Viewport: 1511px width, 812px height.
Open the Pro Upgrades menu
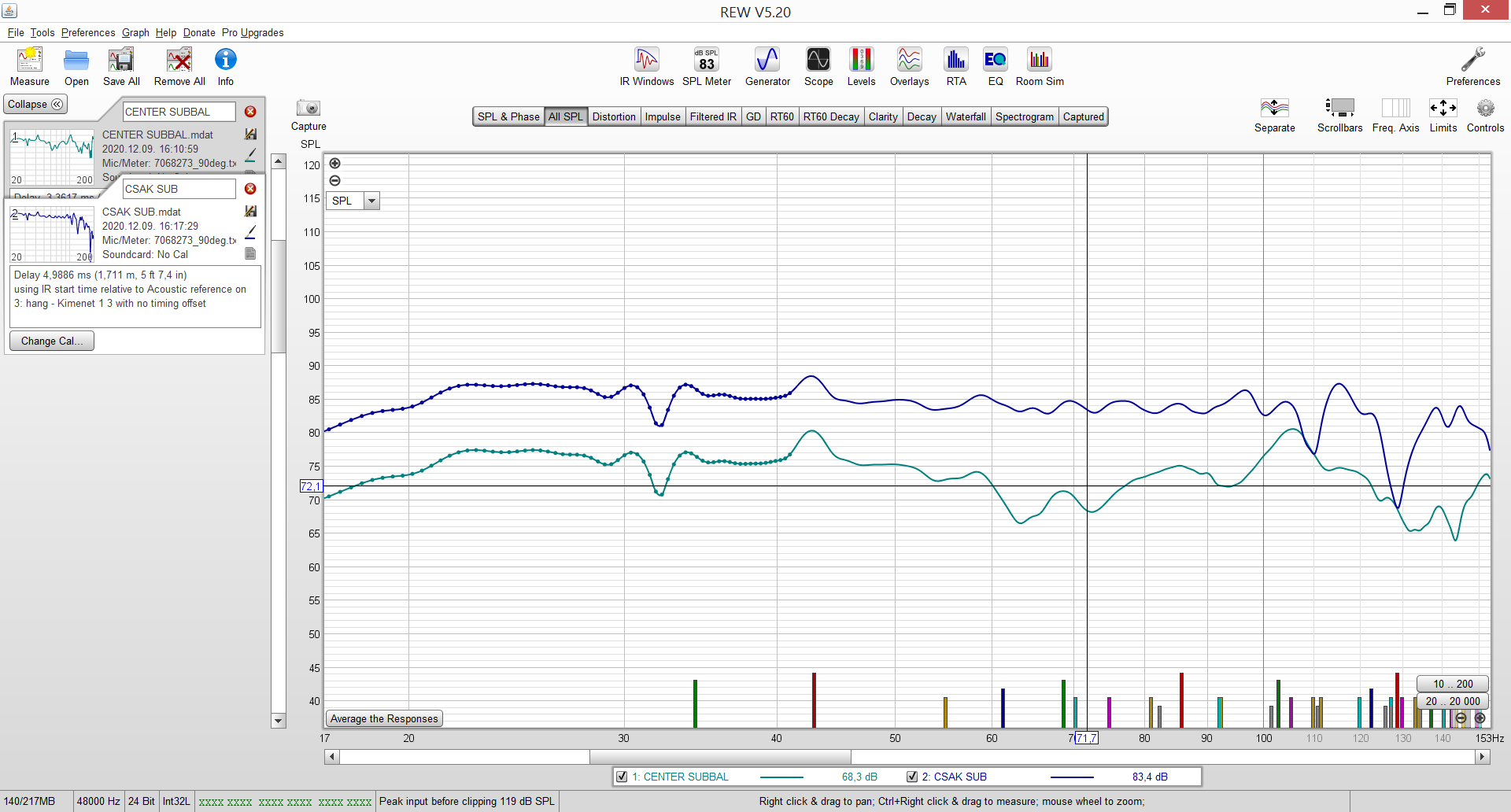(253, 32)
